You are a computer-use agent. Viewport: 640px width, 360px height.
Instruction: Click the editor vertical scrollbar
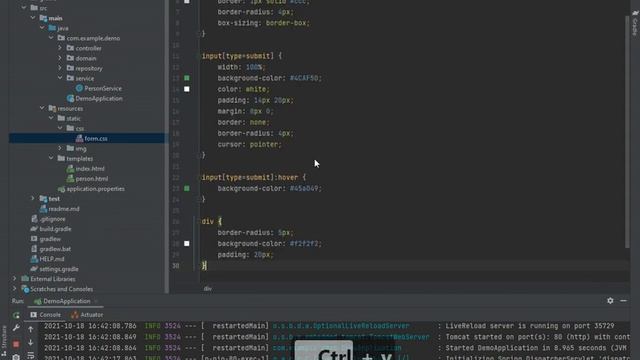[x=627, y=131]
